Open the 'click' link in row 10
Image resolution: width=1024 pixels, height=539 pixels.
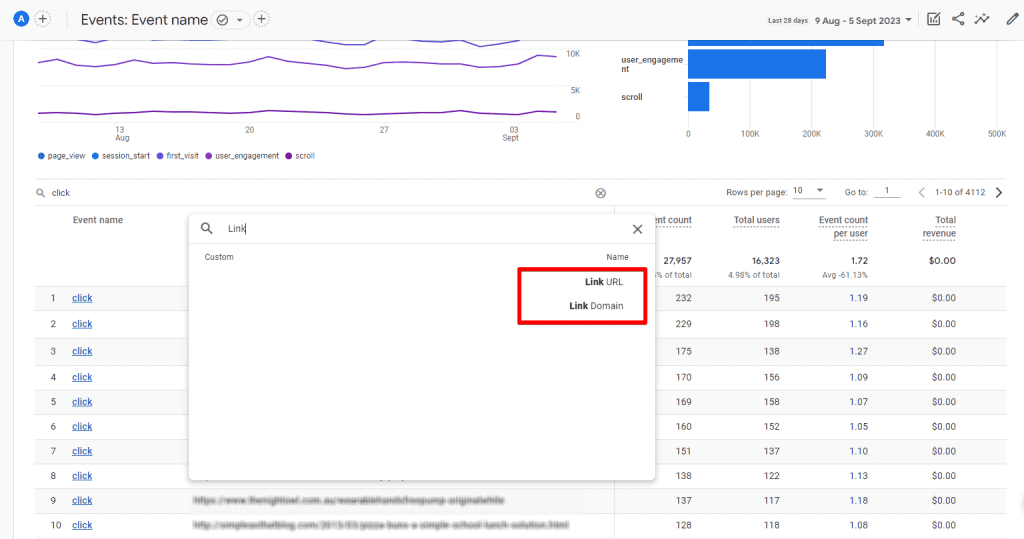pyautogui.click(x=82, y=525)
